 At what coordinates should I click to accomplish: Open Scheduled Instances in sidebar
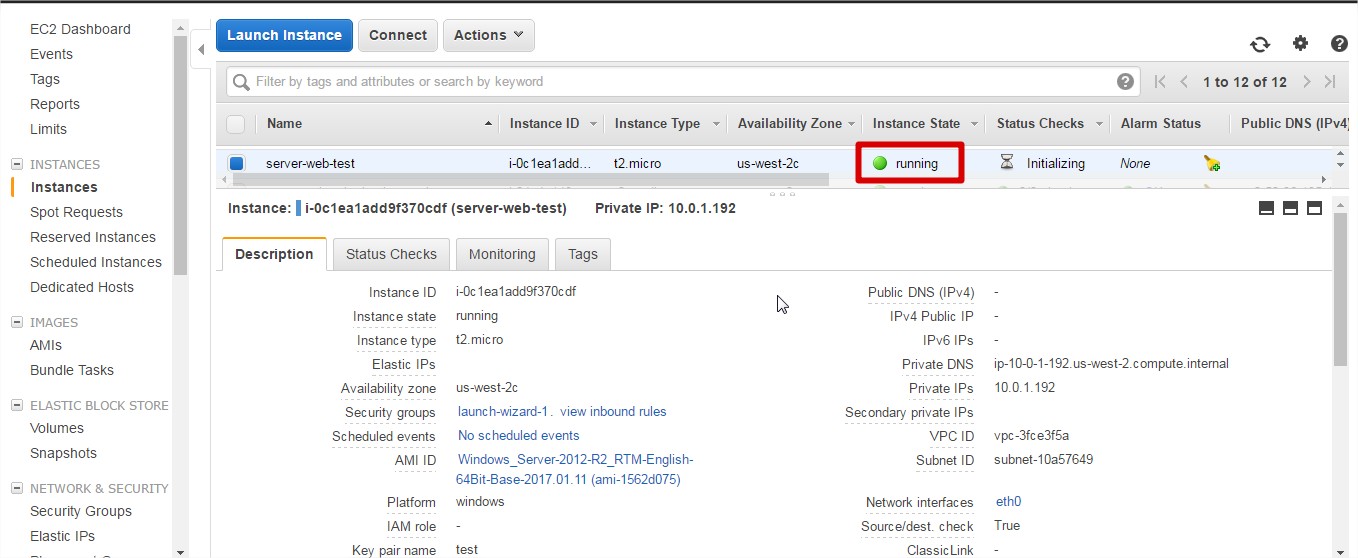click(96, 262)
